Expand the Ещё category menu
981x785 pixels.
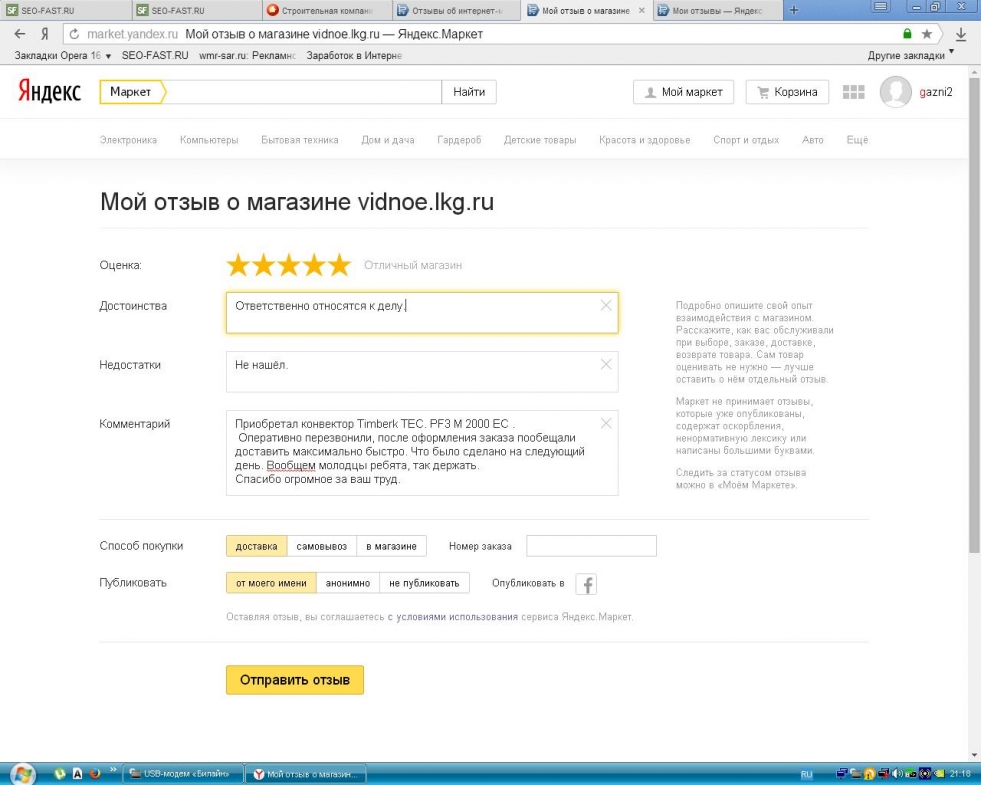pos(857,140)
